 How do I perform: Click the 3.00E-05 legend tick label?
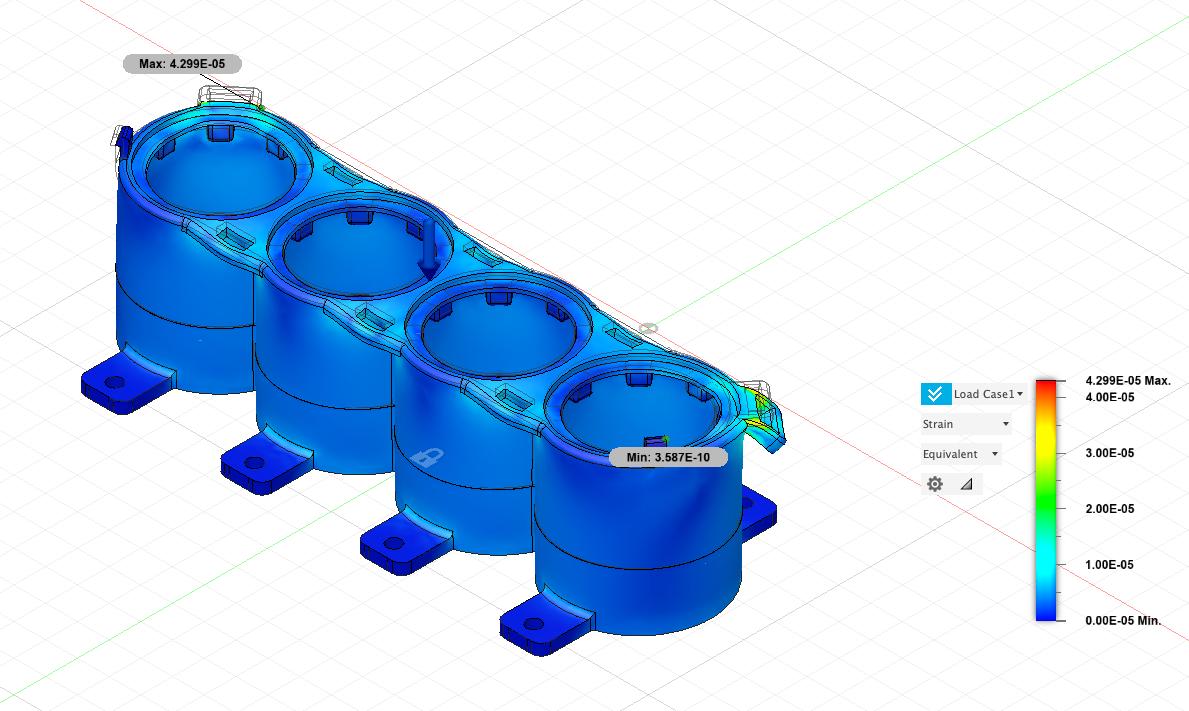(1109, 453)
